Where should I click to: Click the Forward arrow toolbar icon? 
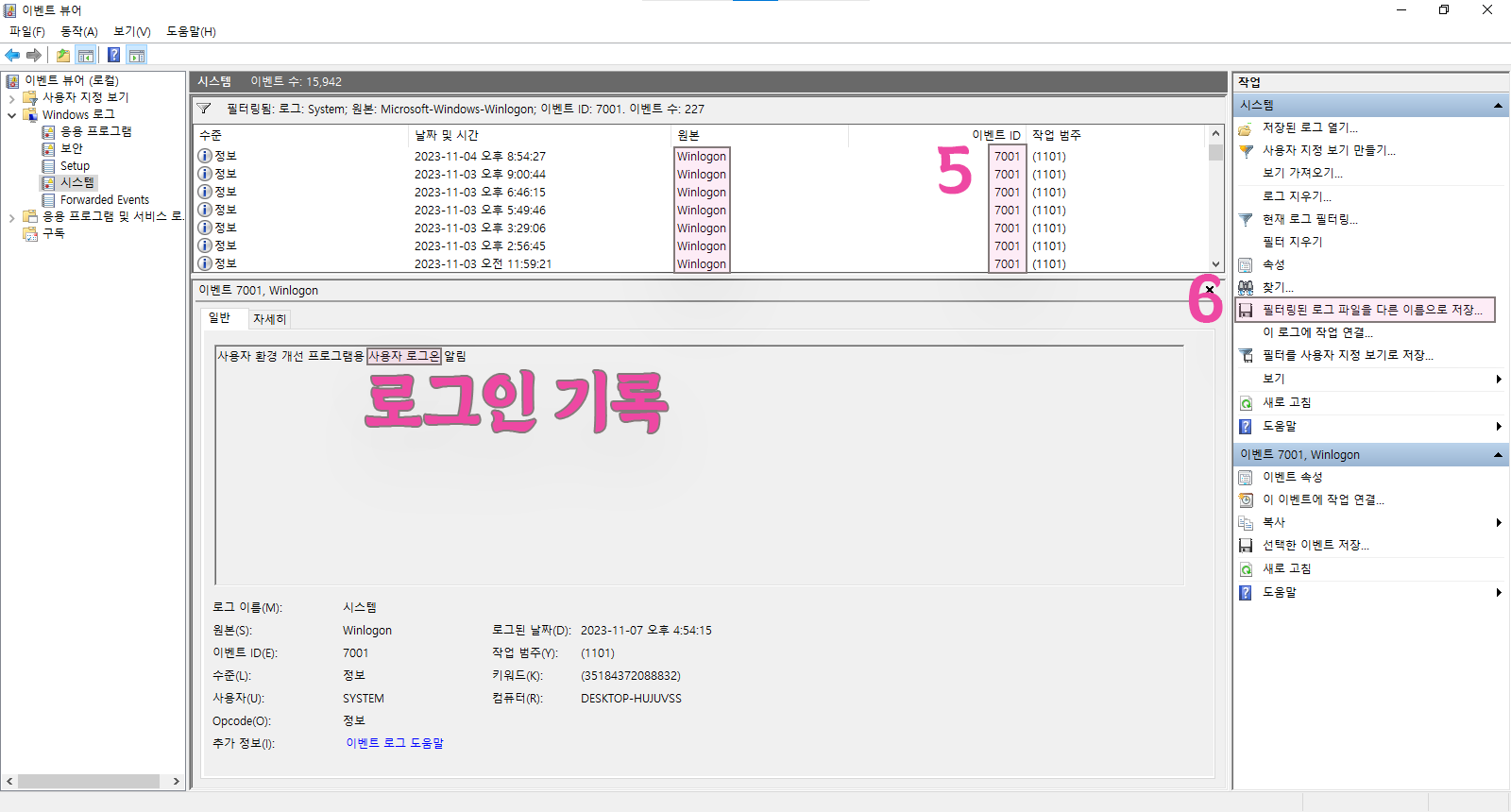click(34, 55)
